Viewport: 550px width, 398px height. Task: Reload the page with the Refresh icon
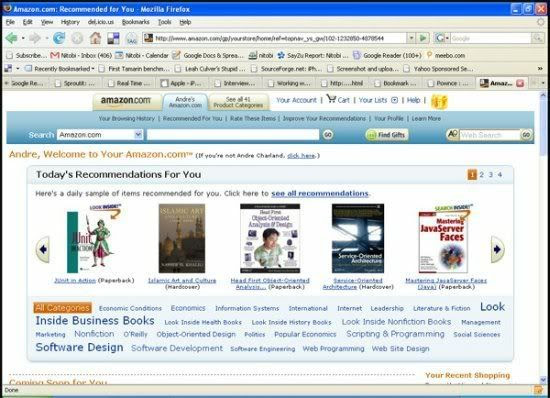(59, 38)
